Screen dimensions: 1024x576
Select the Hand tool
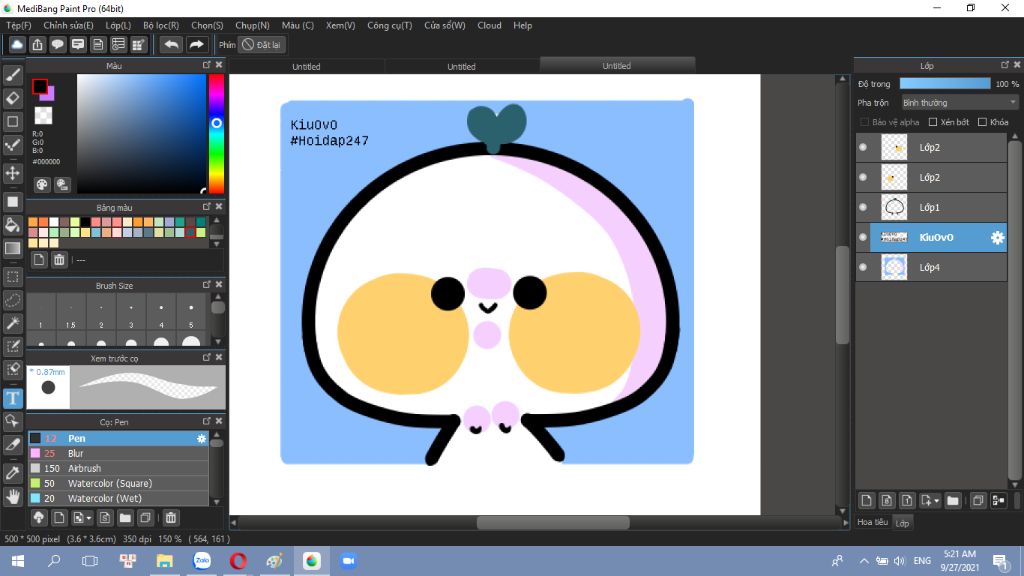point(12,496)
